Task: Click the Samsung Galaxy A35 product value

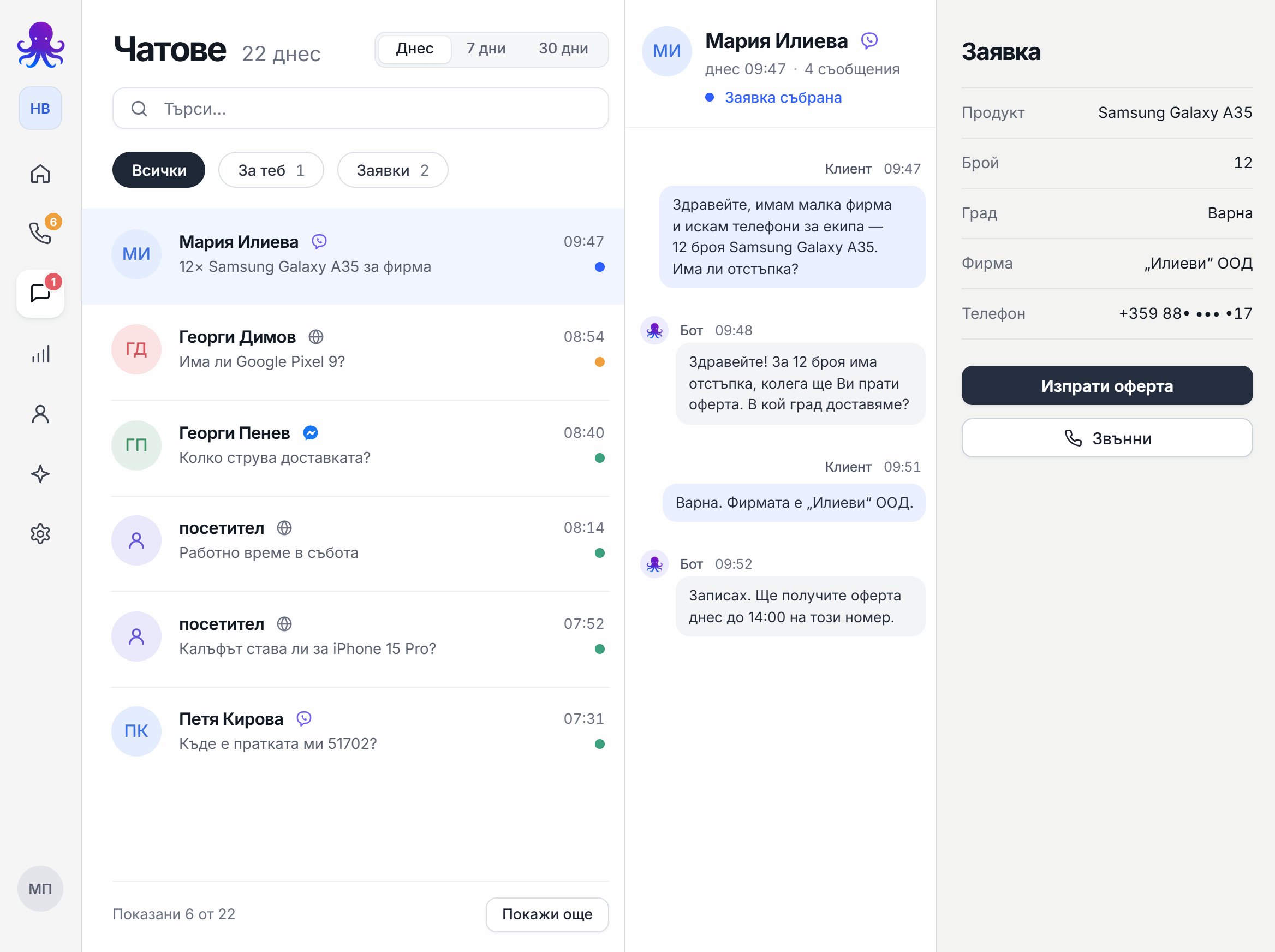Action: (x=1175, y=113)
